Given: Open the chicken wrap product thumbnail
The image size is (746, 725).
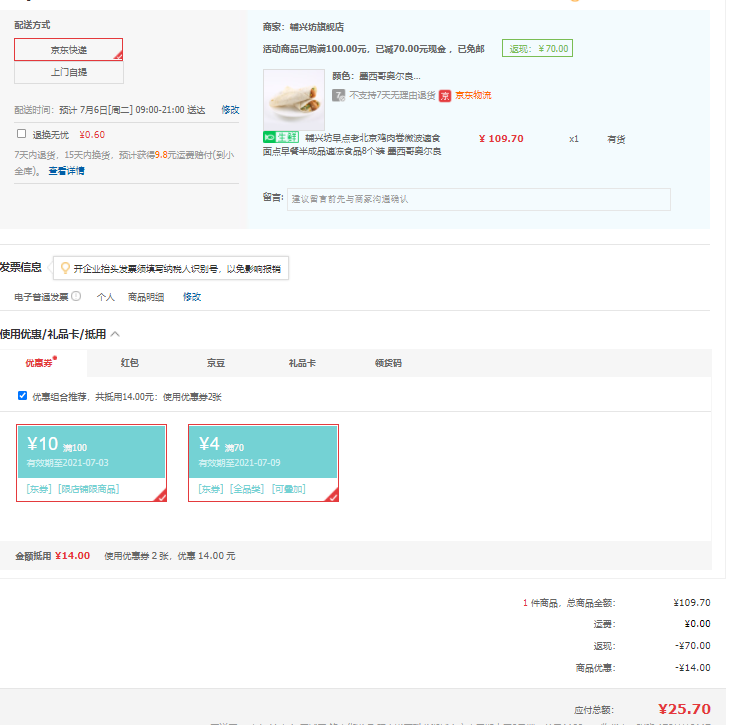Looking at the screenshot, I should coord(294,99).
